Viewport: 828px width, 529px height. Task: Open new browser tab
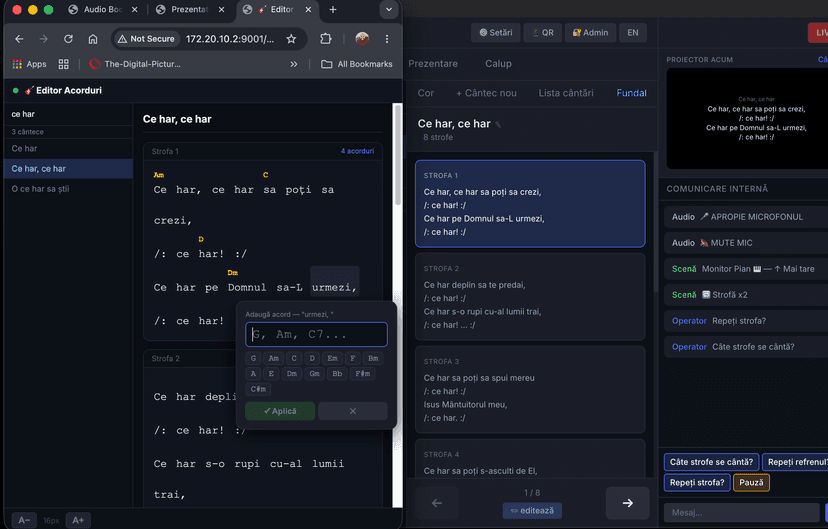click(333, 10)
